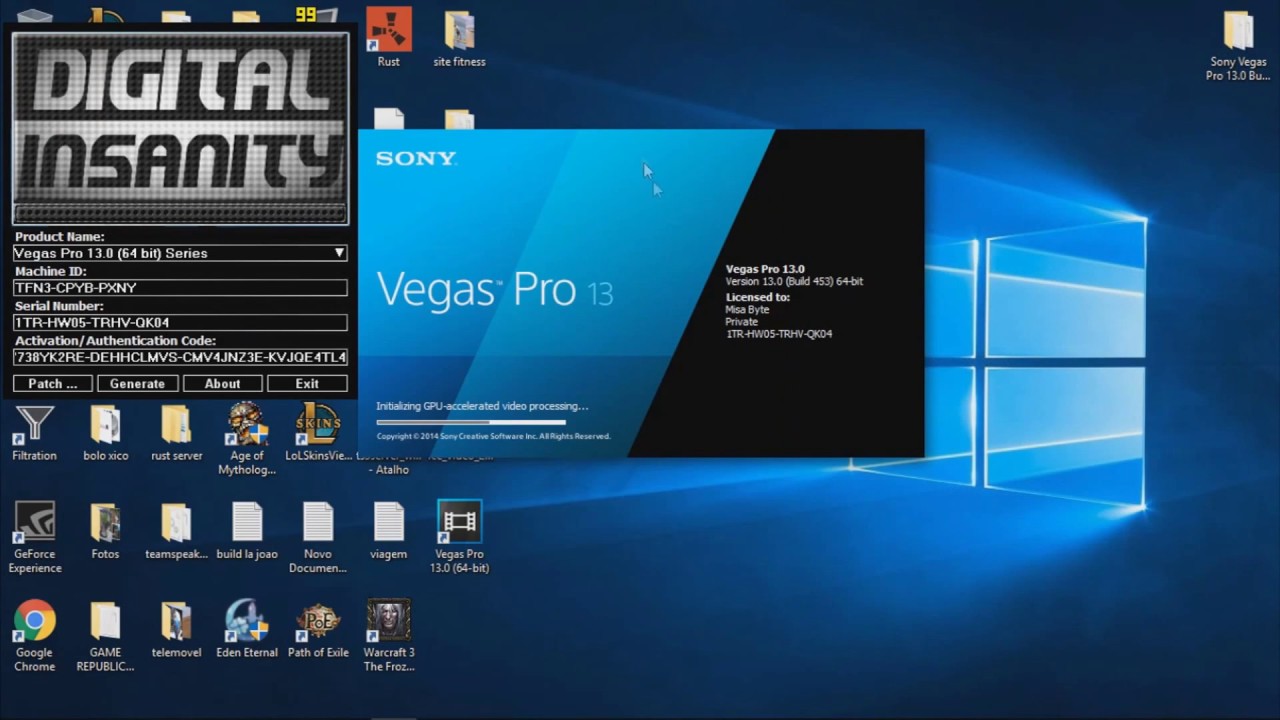Click the Digital Insanity logo banner
The width and height of the screenshot is (1280, 720).
pos(180,128)
